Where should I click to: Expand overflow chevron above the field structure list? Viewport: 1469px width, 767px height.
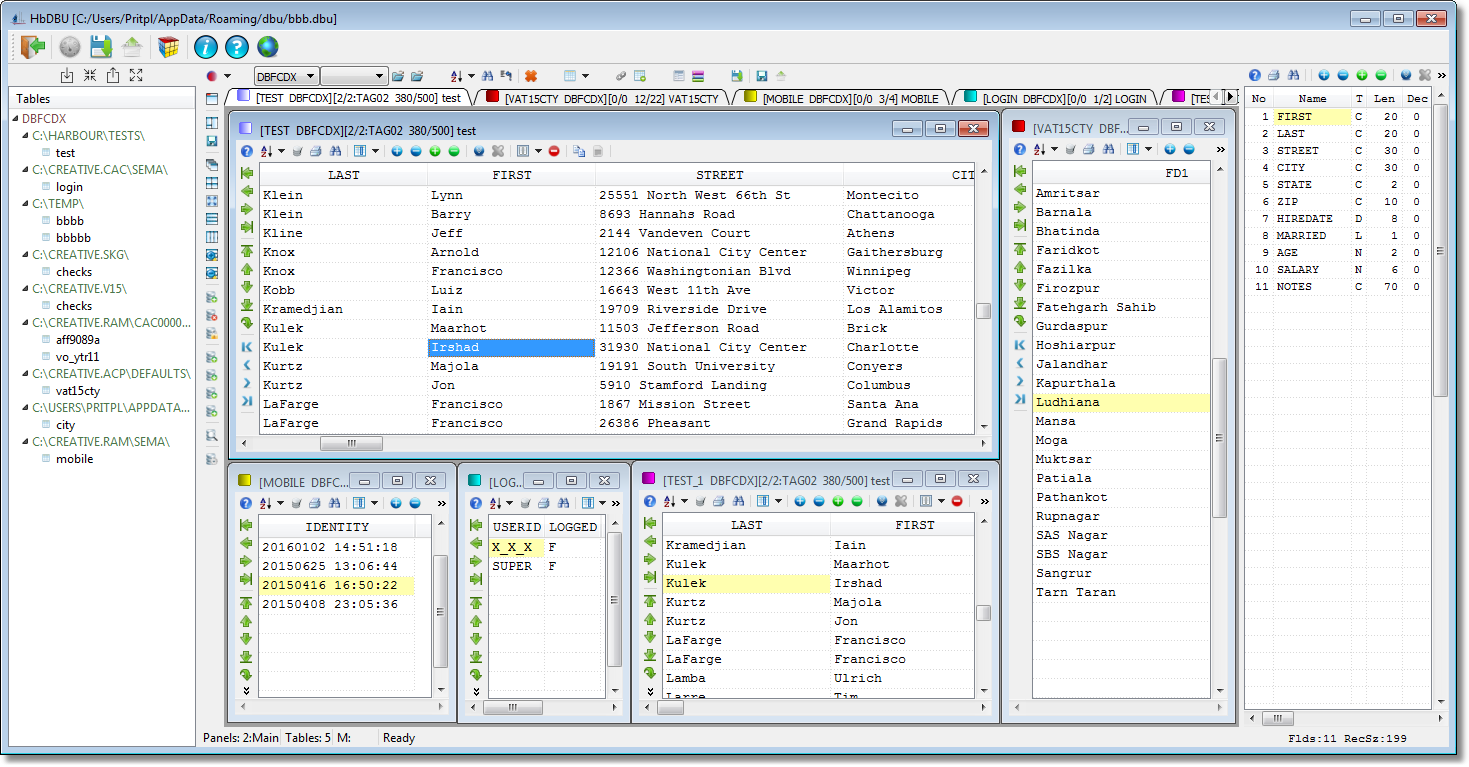pos(1442,75)
